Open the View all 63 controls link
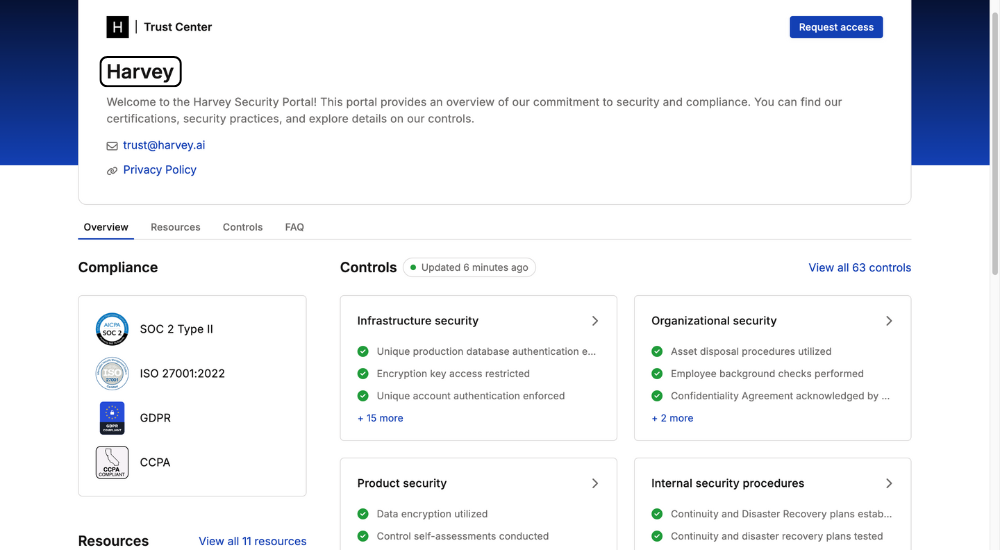 pyautogui.click(x=859, y=268)
